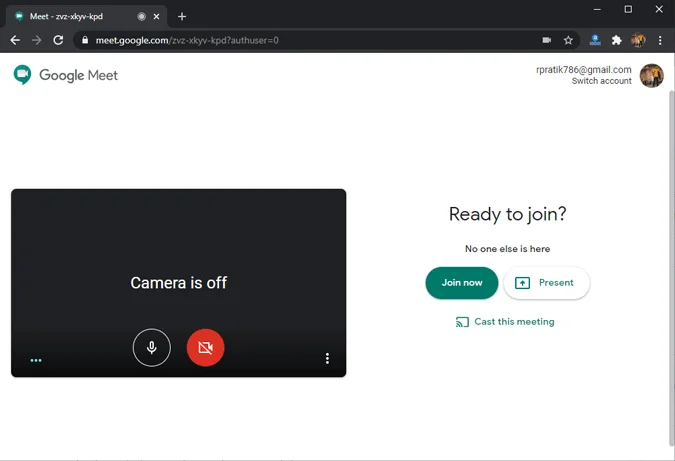Click the camera permission icon in address bar
Screen dimensions: 675x461
pyautogui.click(x=547, y=40)
